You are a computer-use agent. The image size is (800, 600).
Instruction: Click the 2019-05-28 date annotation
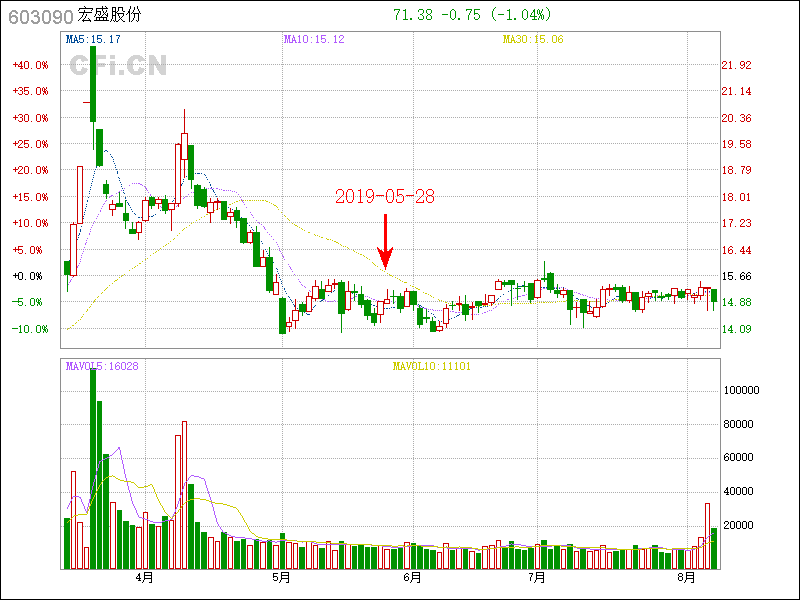tap(385, 197)
